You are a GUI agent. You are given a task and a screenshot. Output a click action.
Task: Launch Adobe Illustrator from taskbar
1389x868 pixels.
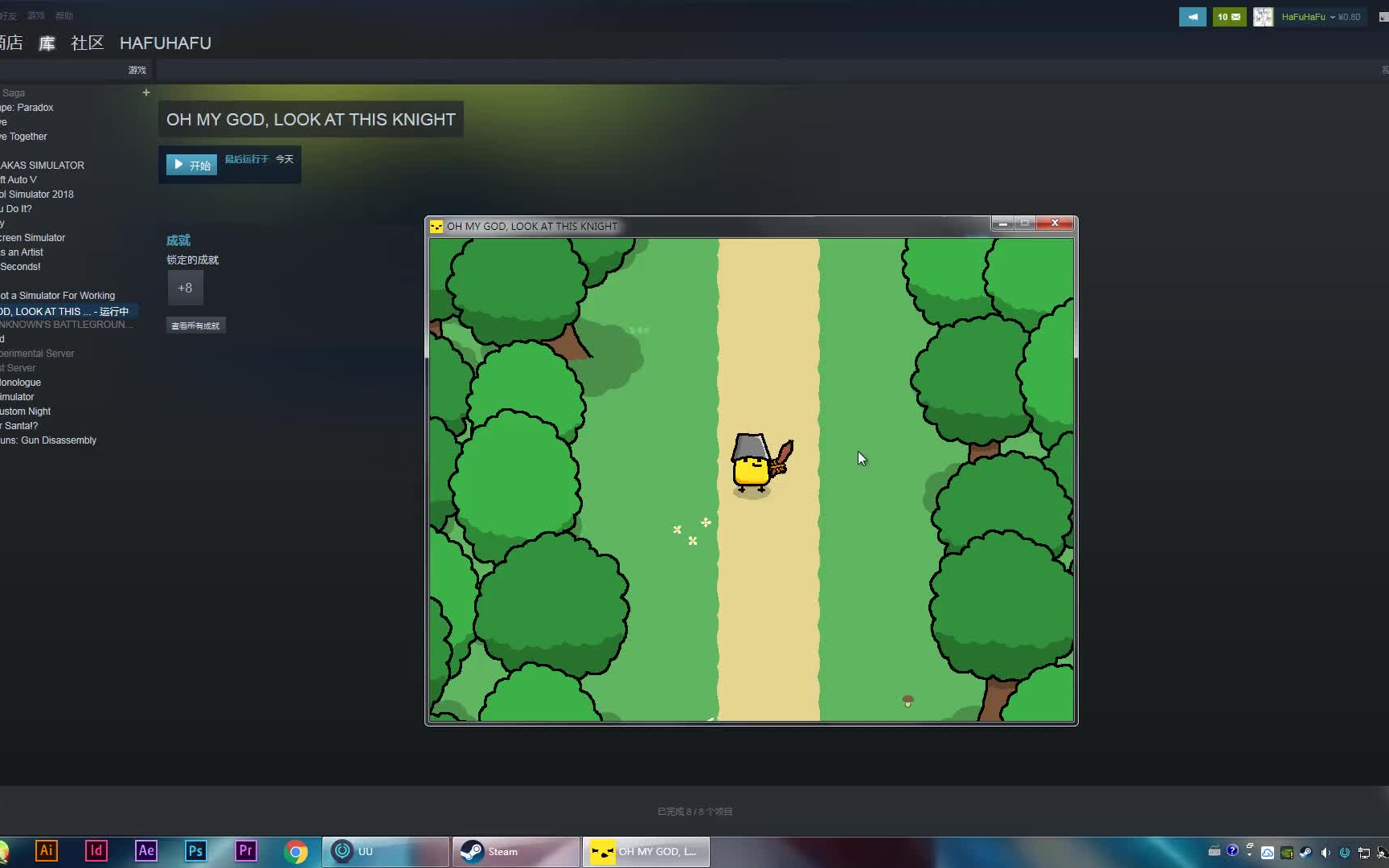[x=47, y=851]
